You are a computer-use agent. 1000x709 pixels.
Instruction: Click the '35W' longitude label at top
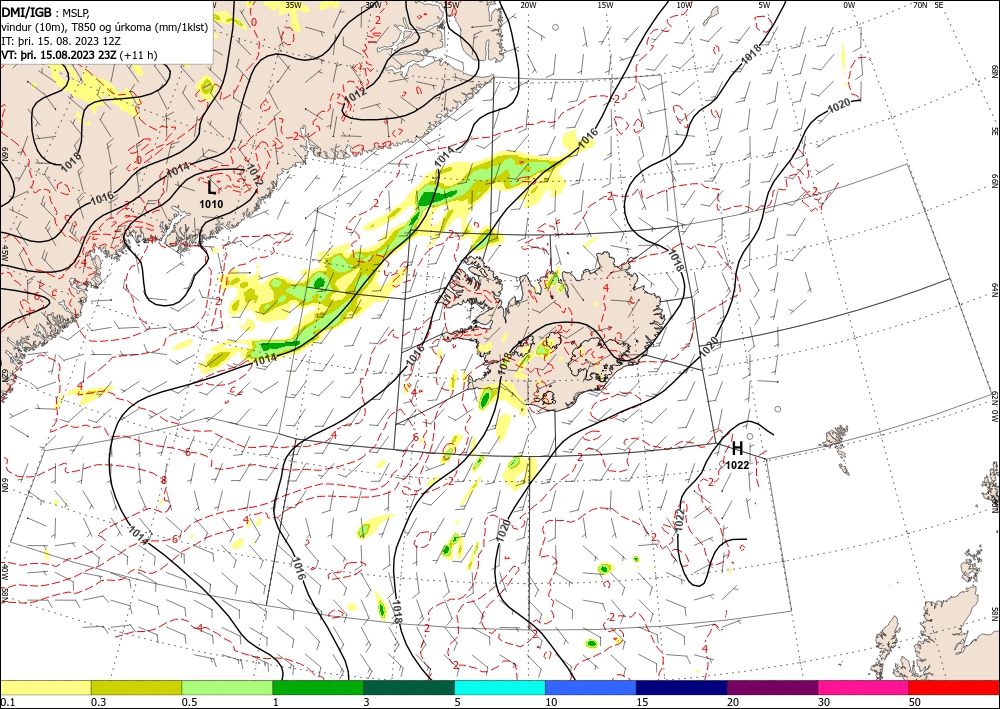(293, 5)
